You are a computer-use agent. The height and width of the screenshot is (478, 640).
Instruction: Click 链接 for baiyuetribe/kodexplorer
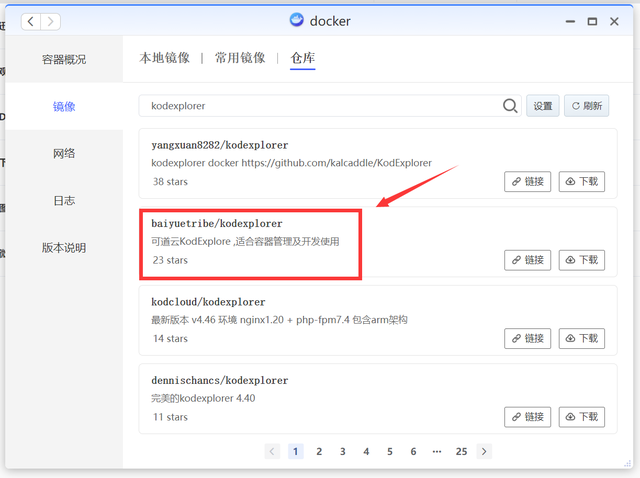point(527,260)
